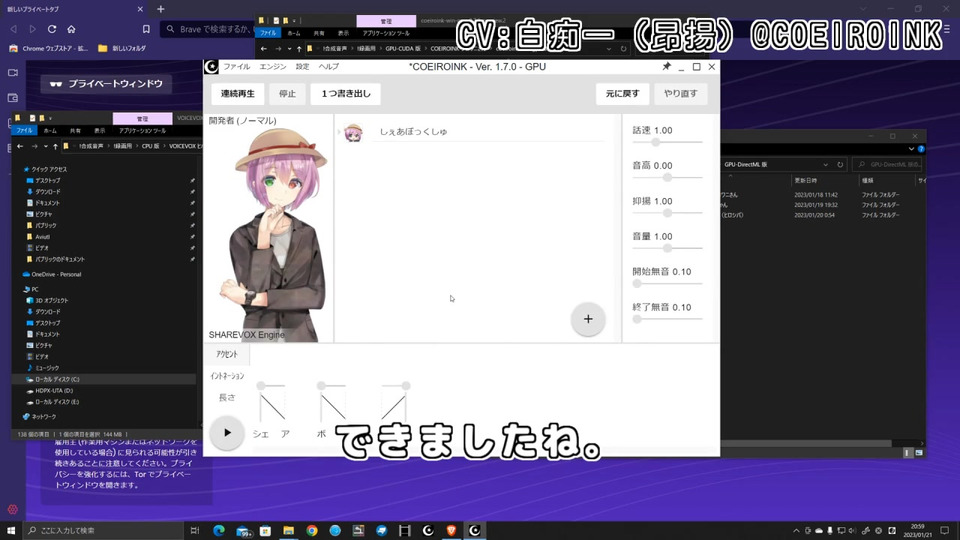Select ローカル ディスク (C:) in Explorer tree

point(57,380)
